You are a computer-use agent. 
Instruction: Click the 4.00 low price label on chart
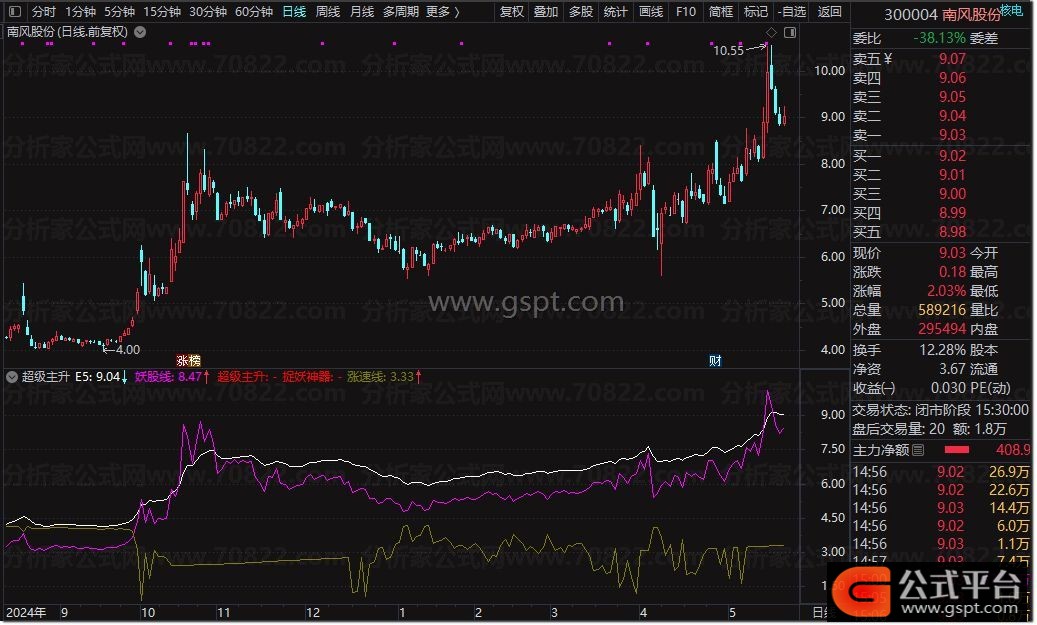point(128,349)
